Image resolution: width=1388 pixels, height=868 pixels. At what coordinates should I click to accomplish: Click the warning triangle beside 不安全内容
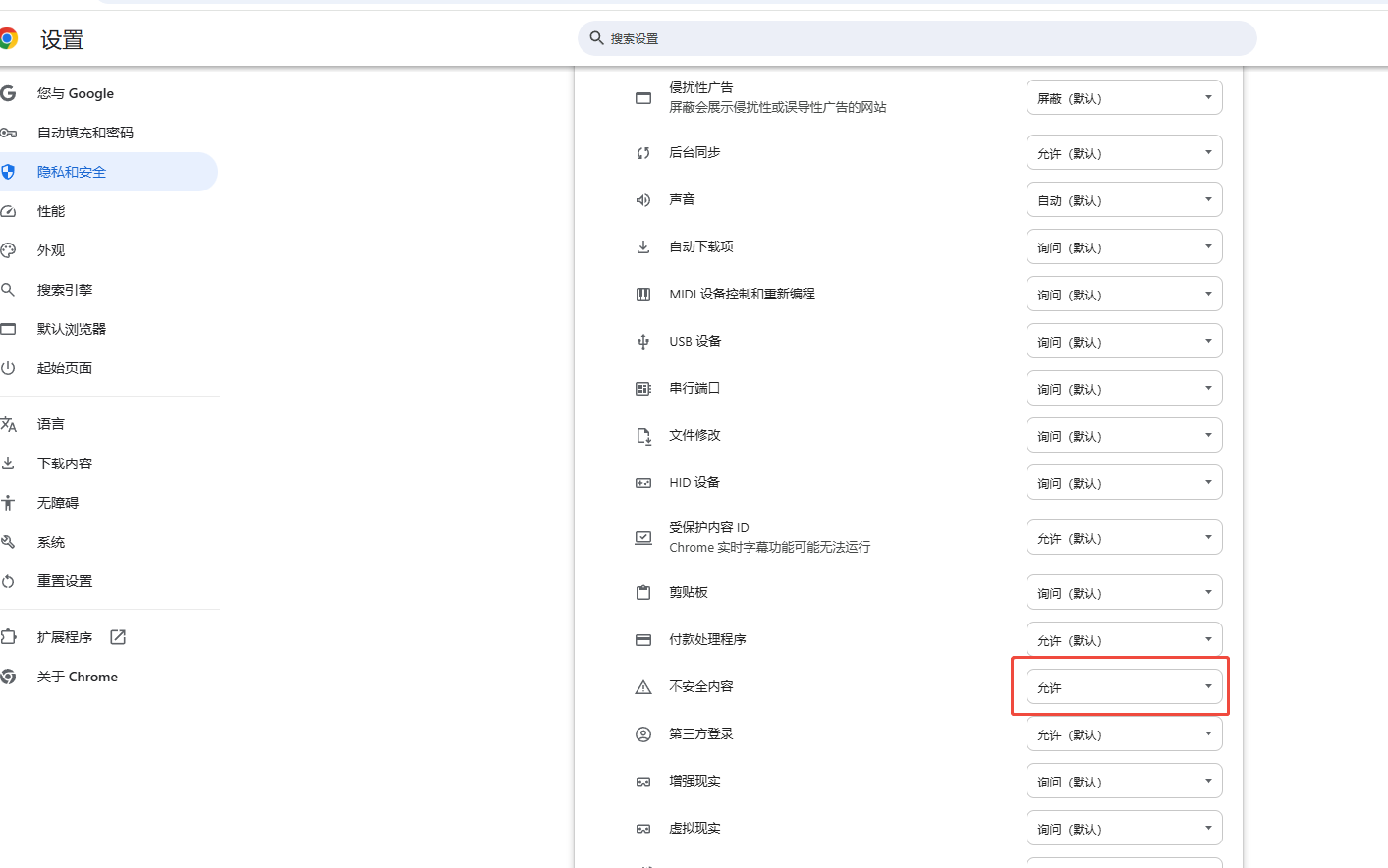coord(643,687)
